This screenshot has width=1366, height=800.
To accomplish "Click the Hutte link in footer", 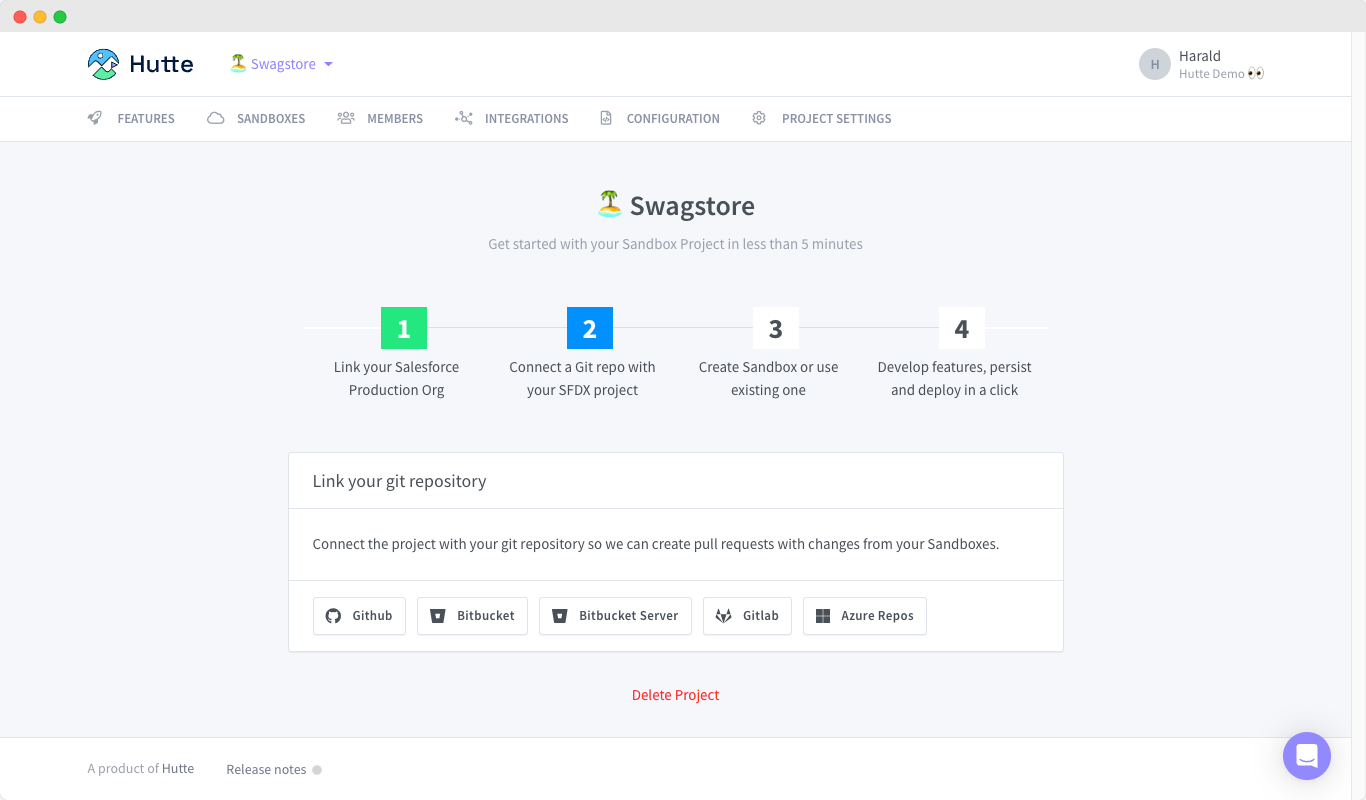I will pos(178,769).
